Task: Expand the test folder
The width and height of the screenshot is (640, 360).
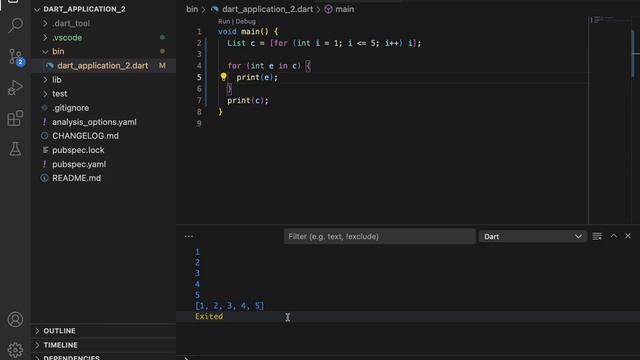Action: [45, 94]
